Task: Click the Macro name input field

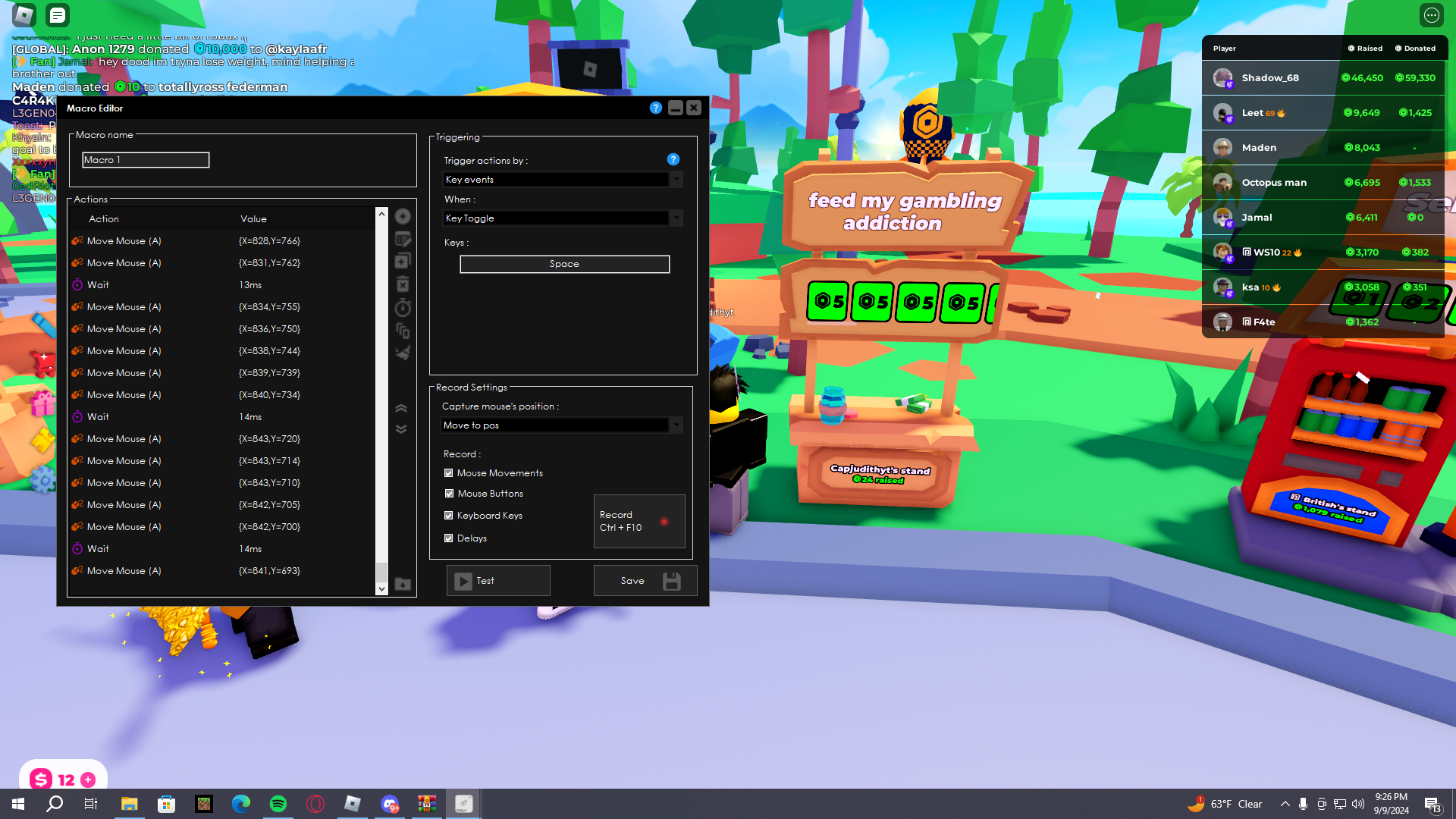Action: coord(146,160)
